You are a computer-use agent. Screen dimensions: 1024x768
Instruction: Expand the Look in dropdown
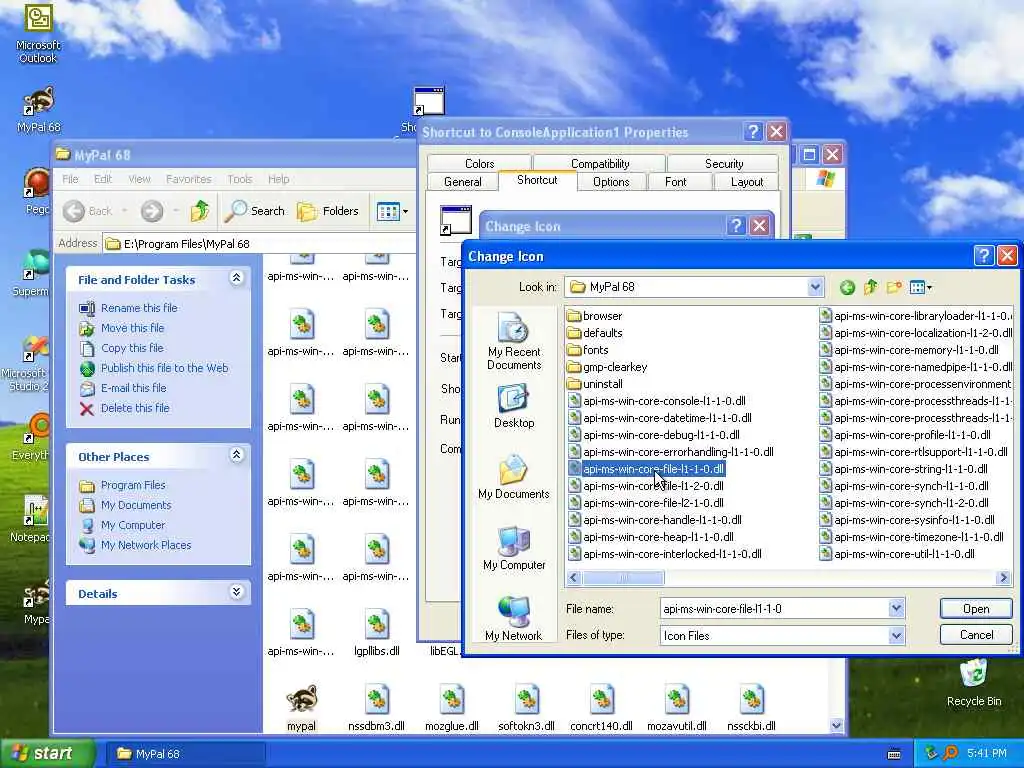815,287
